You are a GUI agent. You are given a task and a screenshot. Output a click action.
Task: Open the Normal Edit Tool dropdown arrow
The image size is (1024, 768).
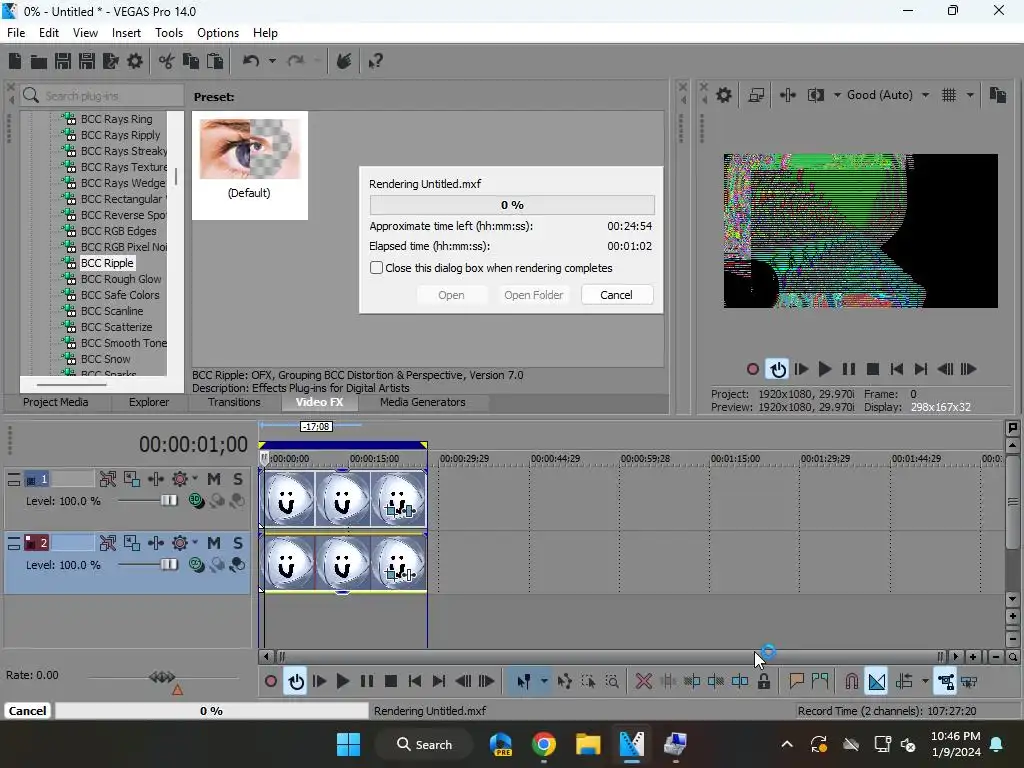click(x=544, y=682)
